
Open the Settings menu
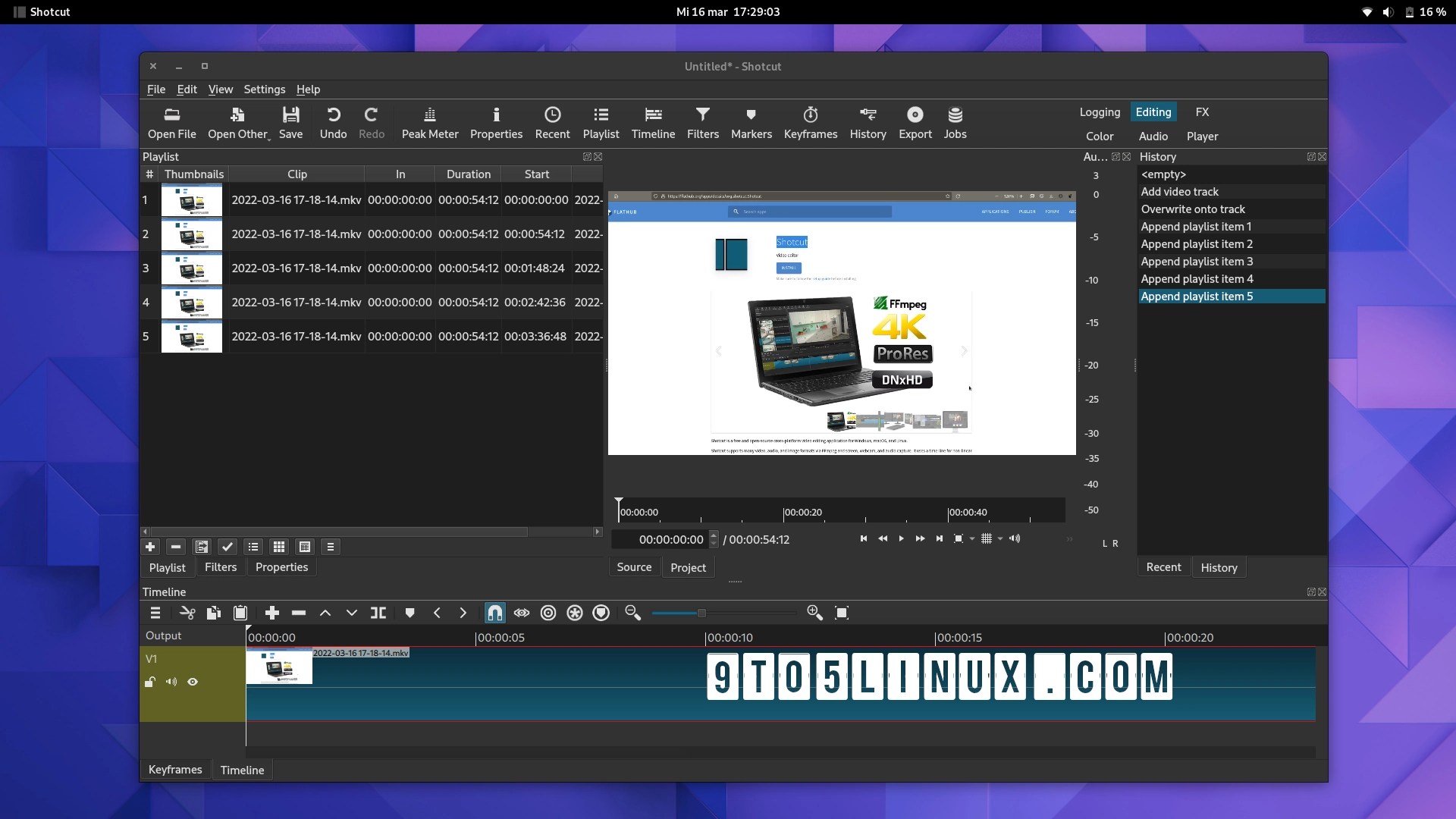click(264, 89)
